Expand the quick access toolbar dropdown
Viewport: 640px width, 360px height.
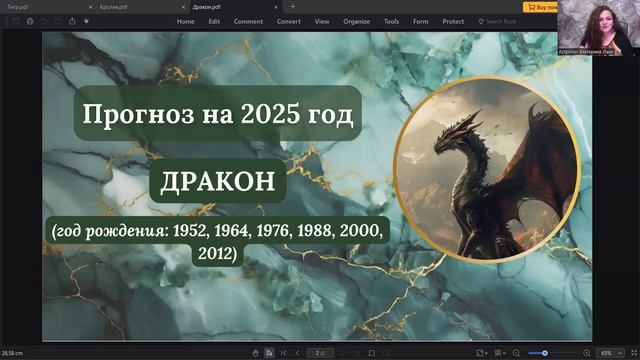click(87, 21)
